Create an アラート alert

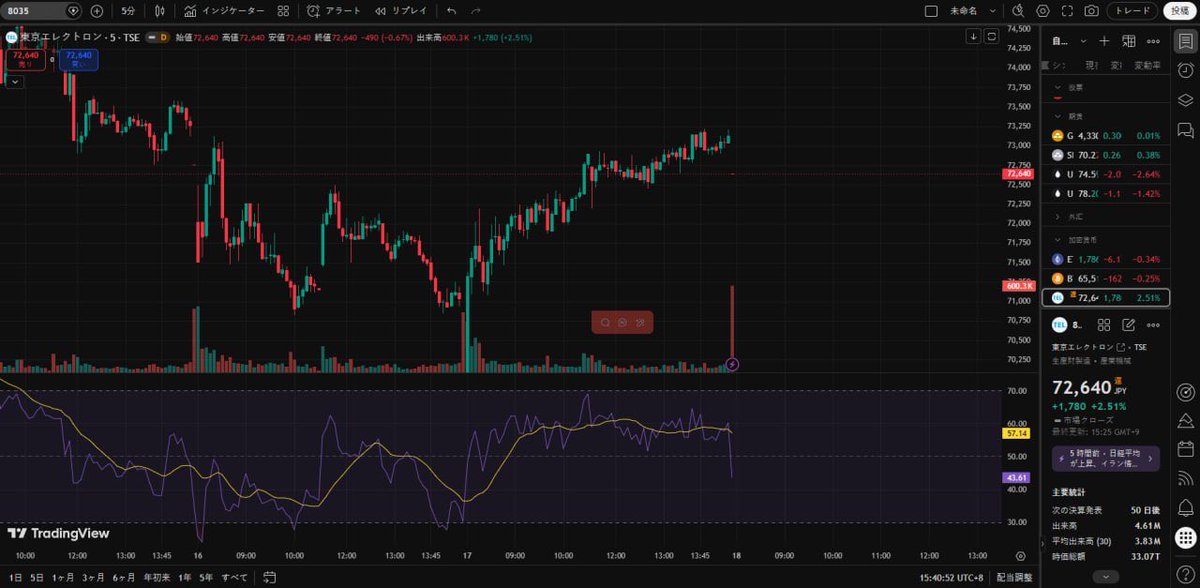point(335,11)
